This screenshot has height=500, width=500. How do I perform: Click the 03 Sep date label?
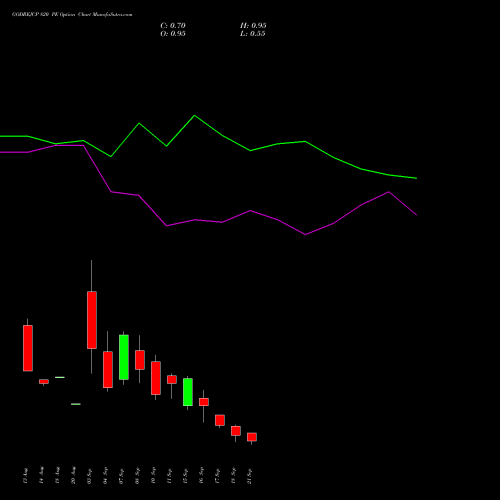(x=90, y=476)
